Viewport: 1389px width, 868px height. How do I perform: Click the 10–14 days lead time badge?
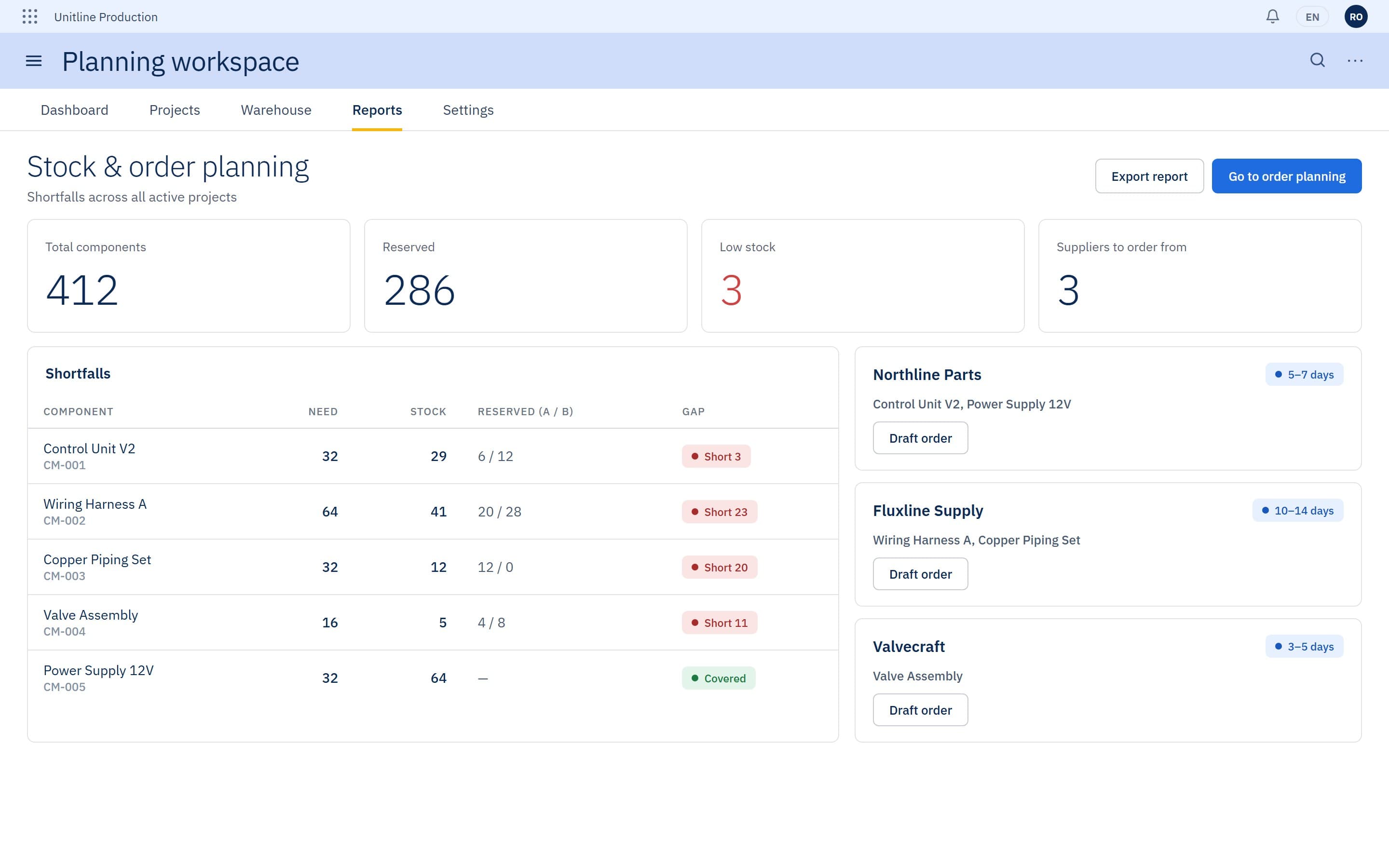click(1298, 510)
